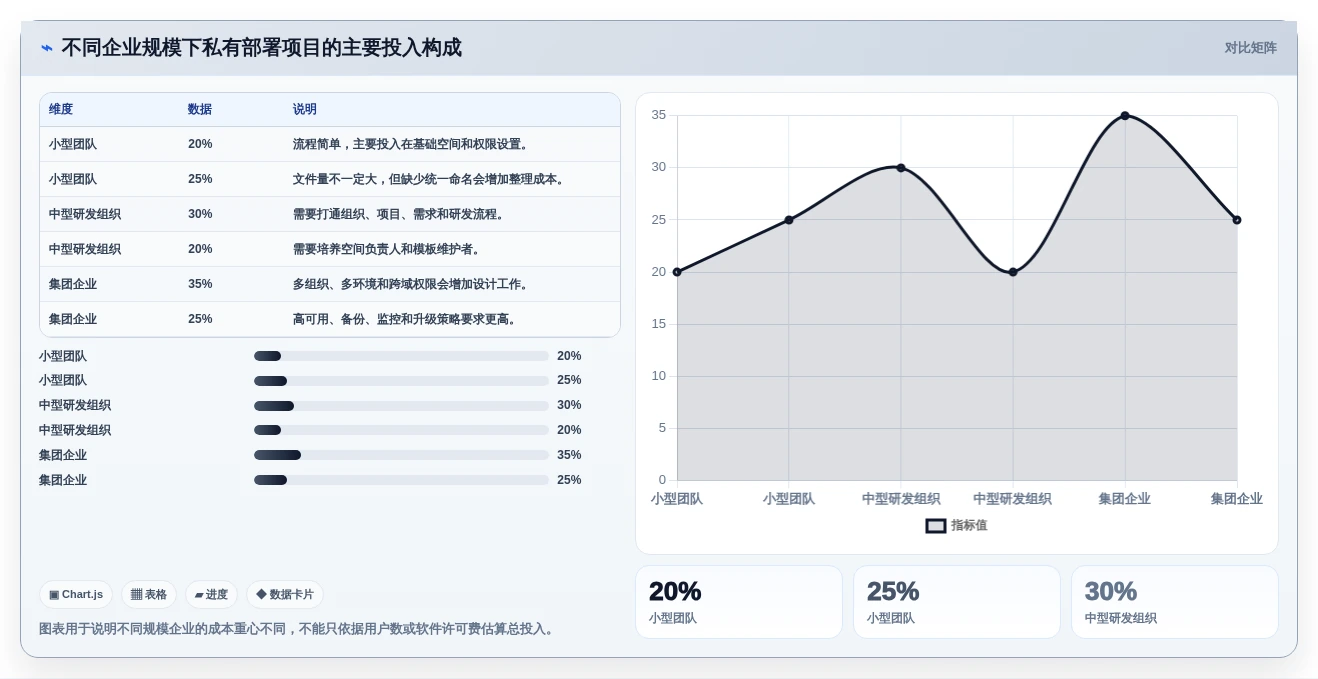Click the chart point at value 30

[901, 168]
